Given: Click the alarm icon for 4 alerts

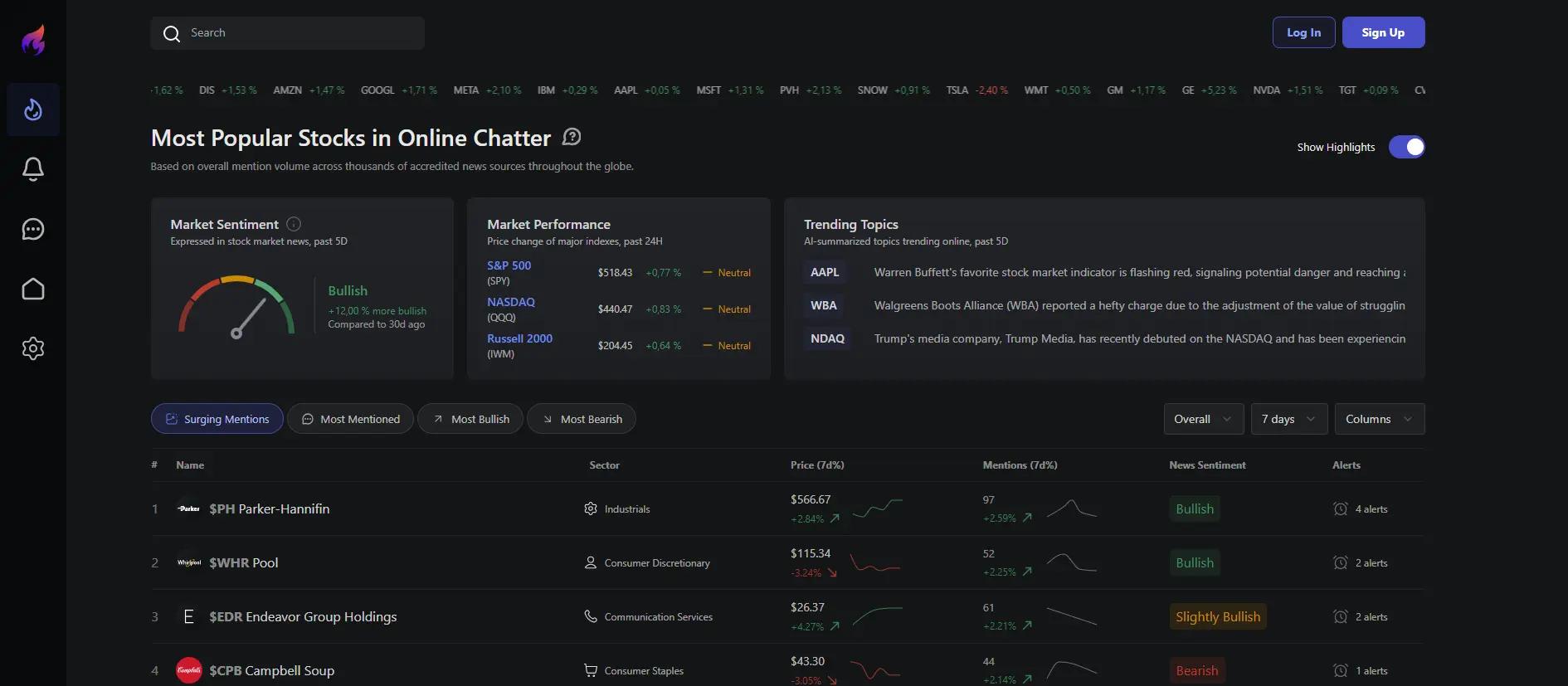Looking at the screenshot, I should coord(1340,508).
